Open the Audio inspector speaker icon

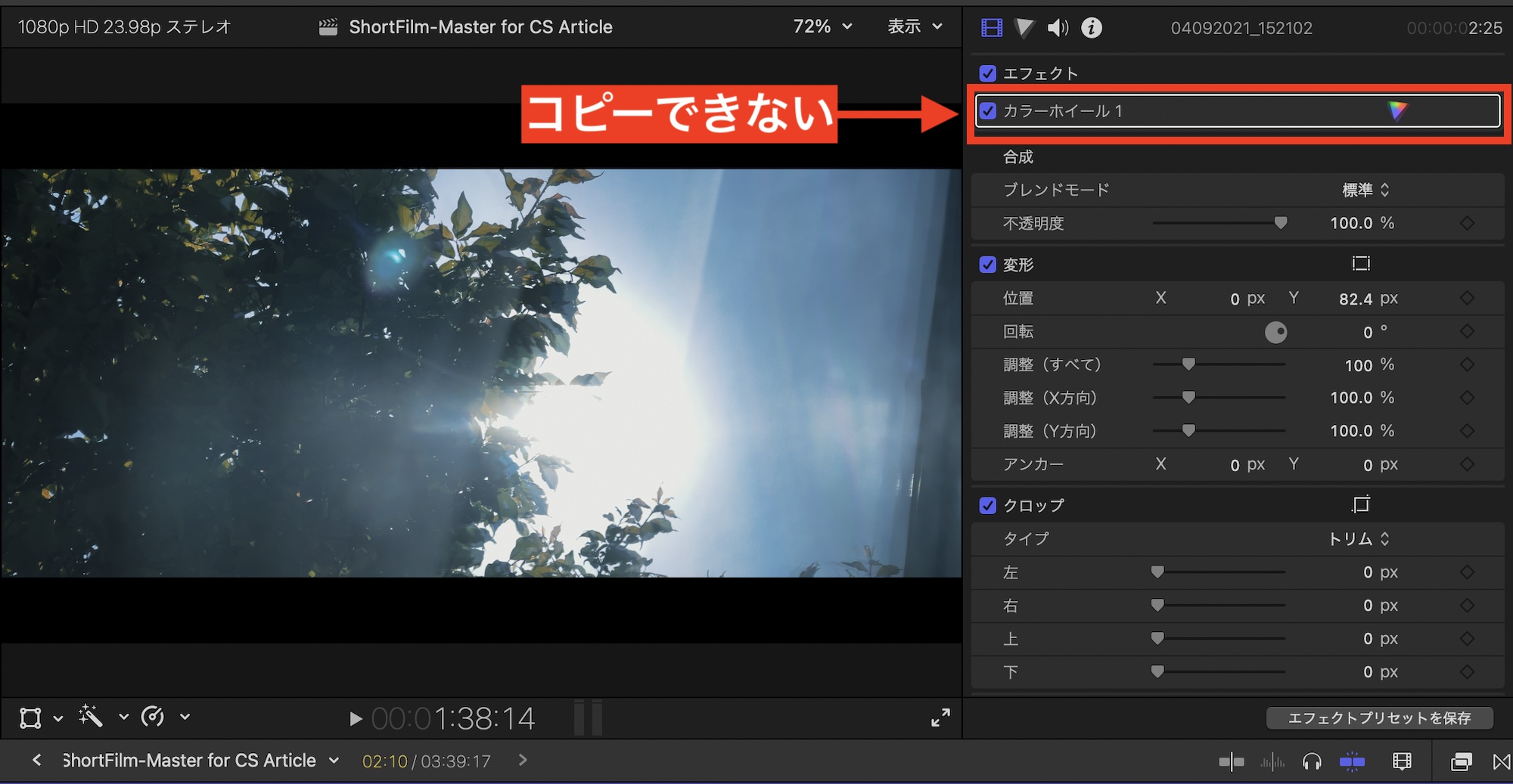coord(1057,28)
